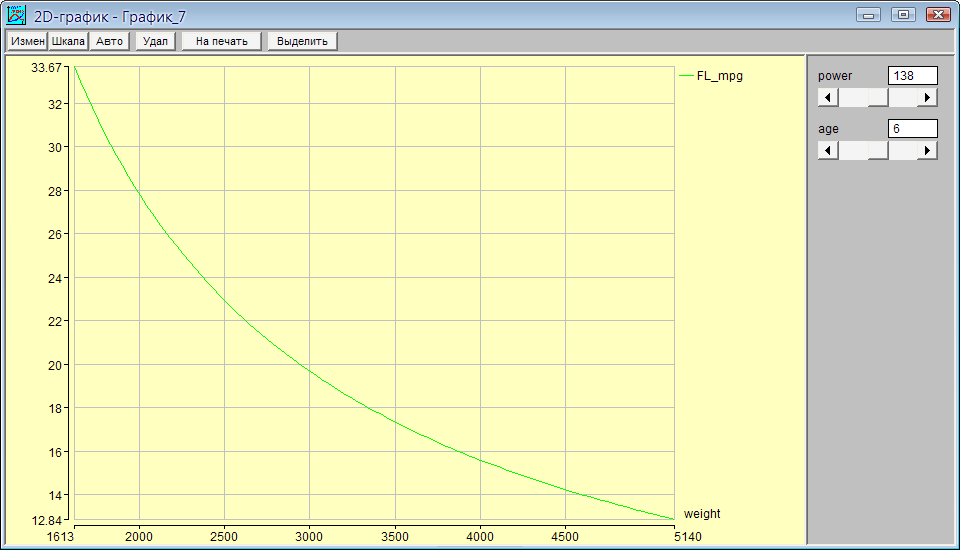The height and width of the screenshot is (550, 960).
Task: Apply auto-scaling with the Авто button
Action: click(x=110, y=41)
